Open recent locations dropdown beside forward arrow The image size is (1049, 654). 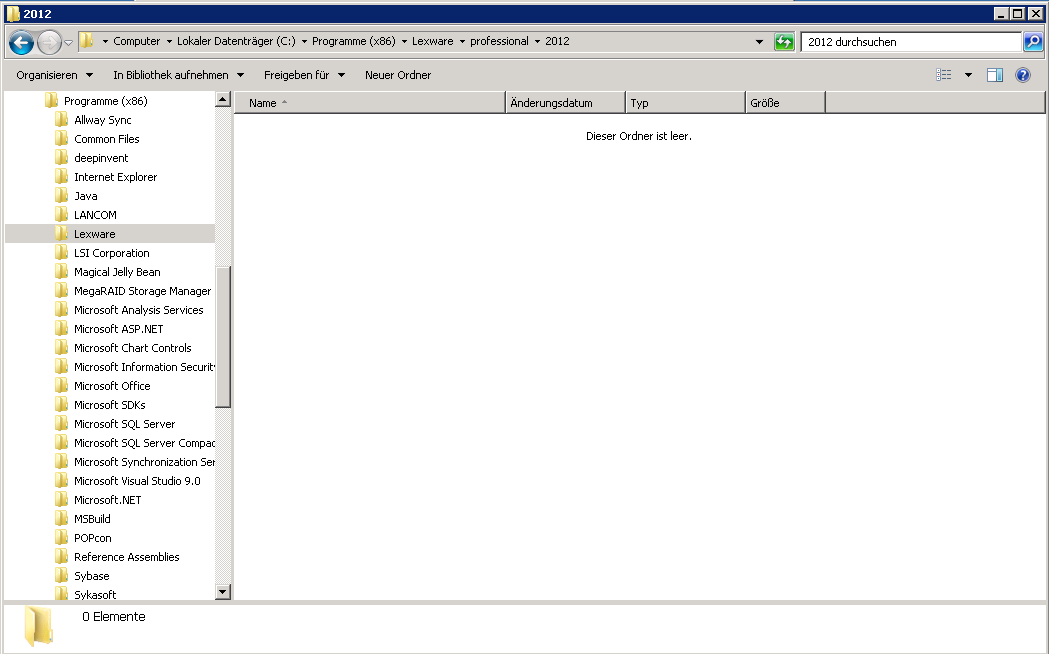pyautogui.click(x=68, y=43)
